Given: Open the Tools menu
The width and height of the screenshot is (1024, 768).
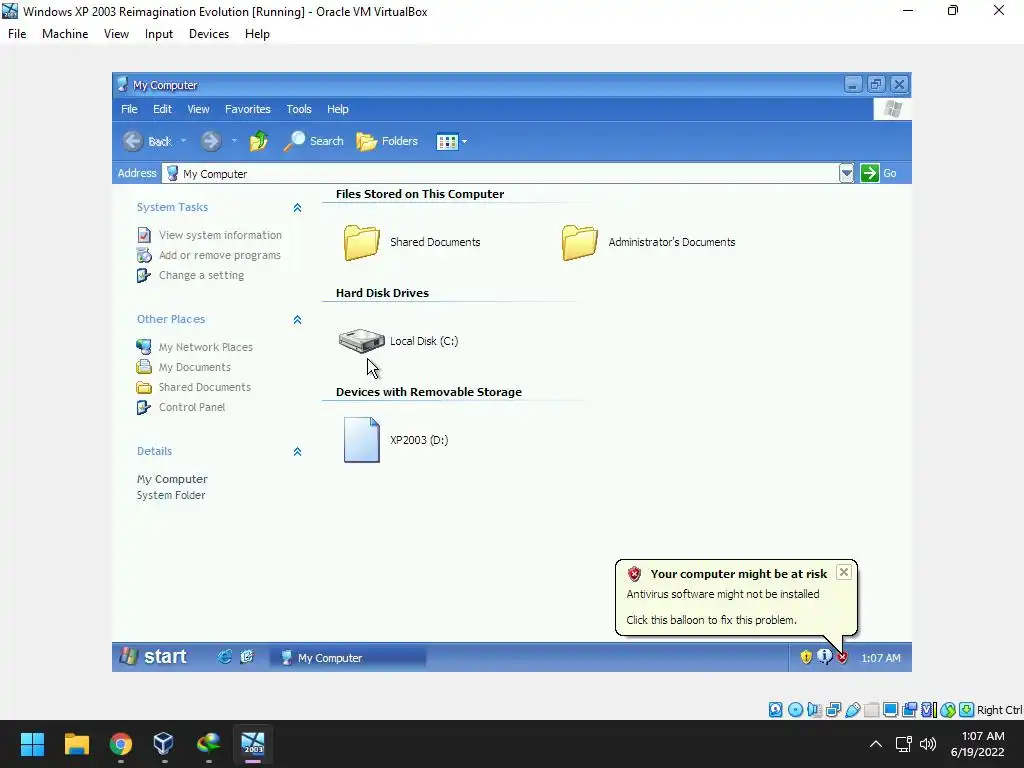Looking at the screenshot, I should click(298, 109).
